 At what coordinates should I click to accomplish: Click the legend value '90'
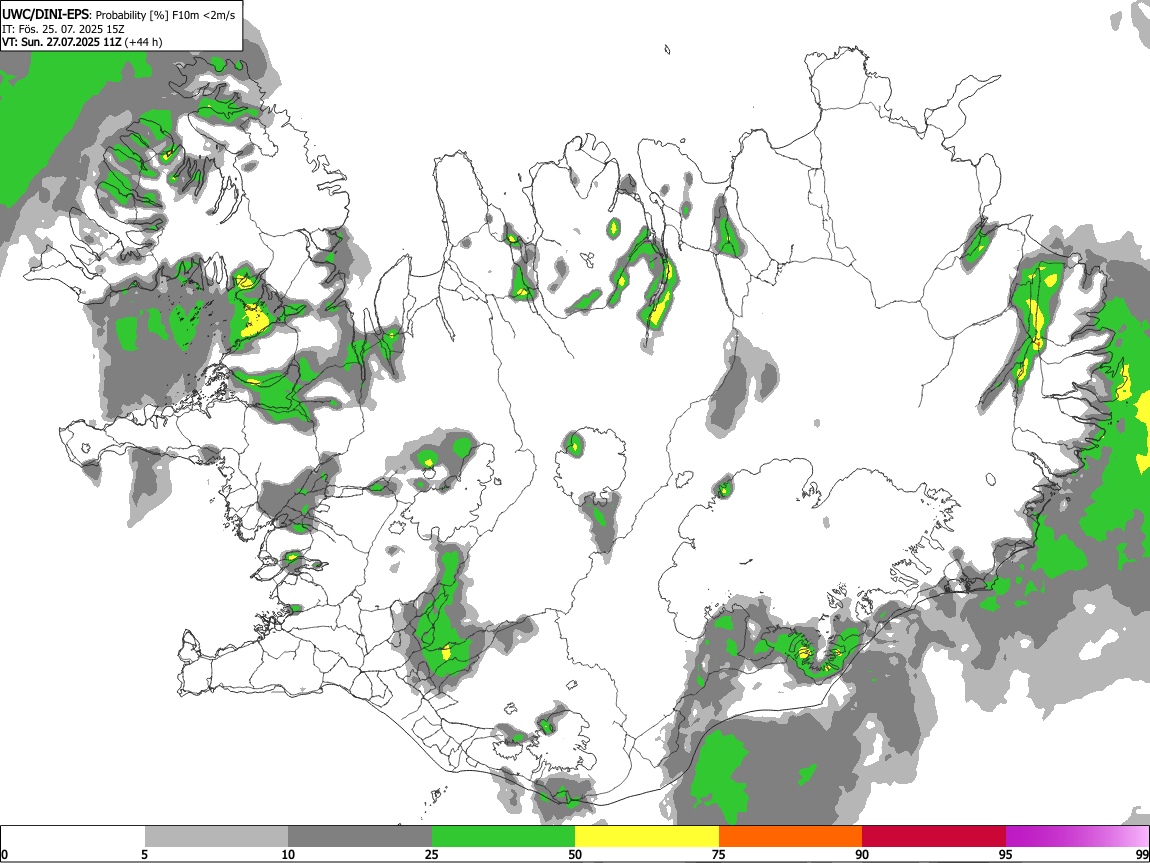pos(862,854)
